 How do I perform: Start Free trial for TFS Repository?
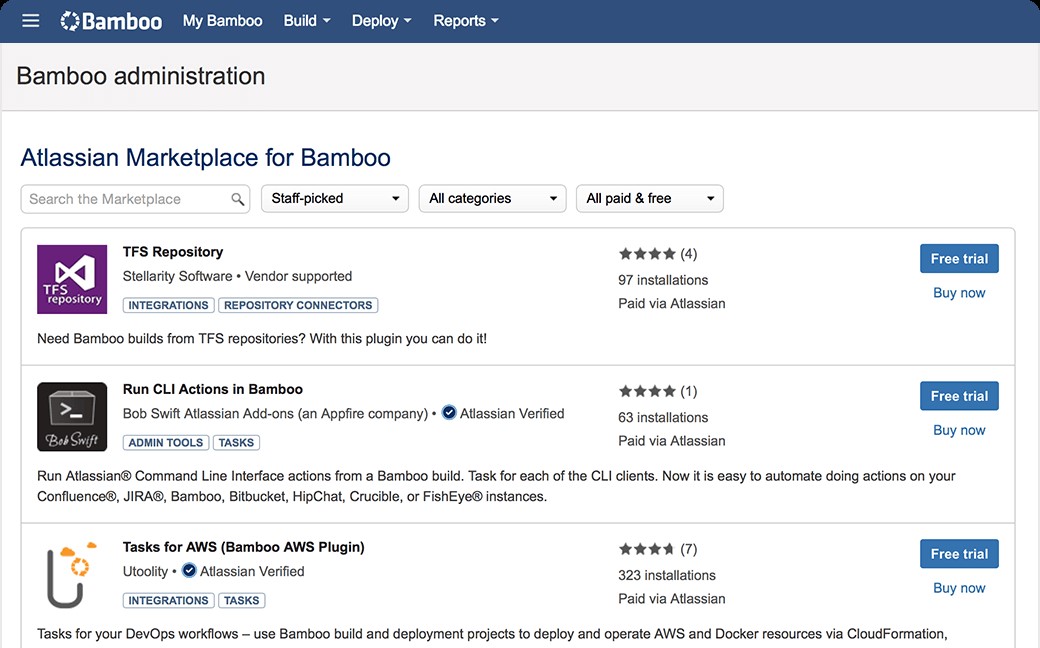tap(959, 259)
